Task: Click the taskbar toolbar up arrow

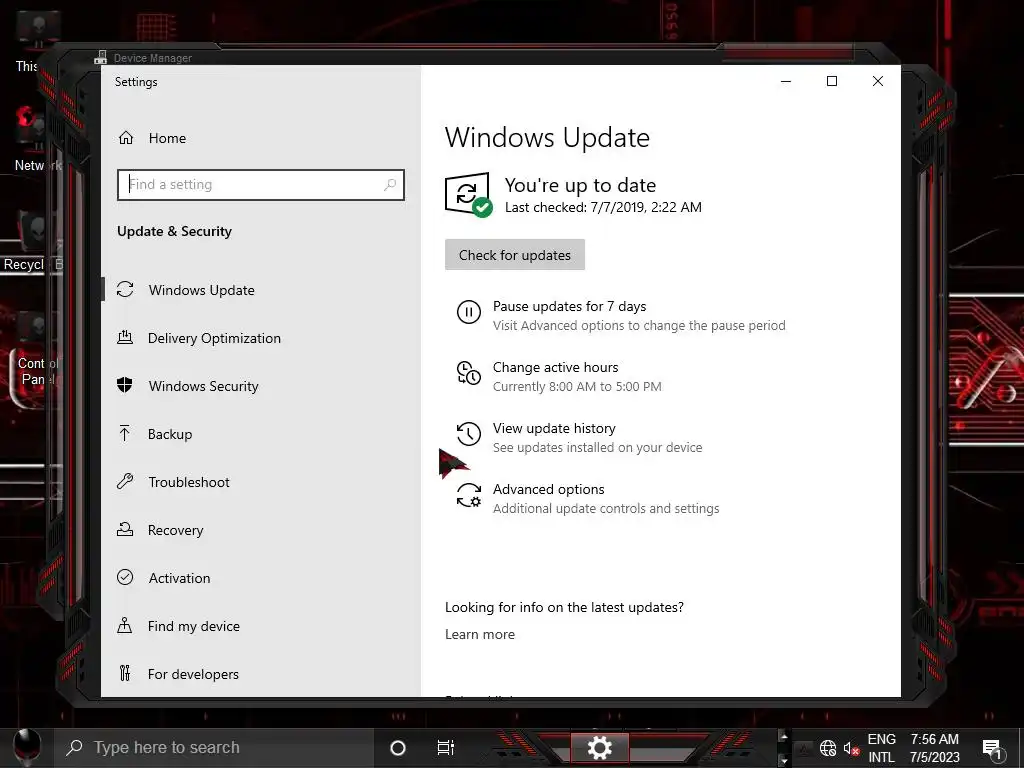Action: [783, 737]
